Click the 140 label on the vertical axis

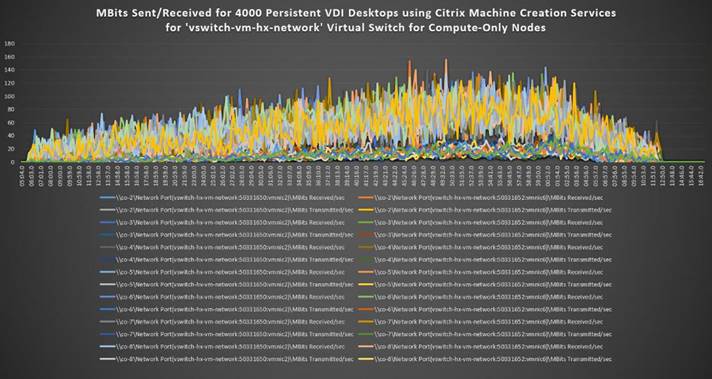point(10,70)
